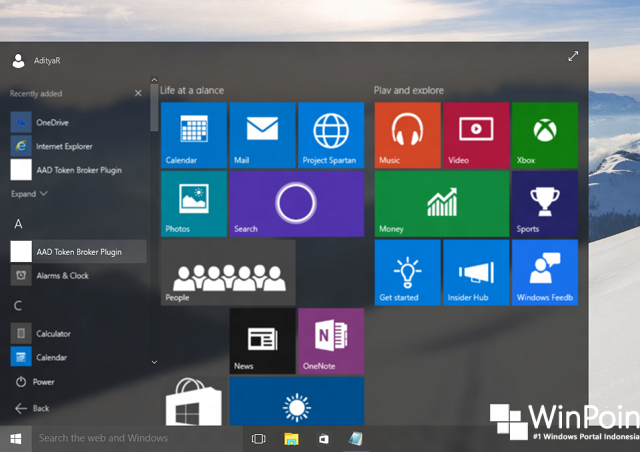The height and width of the screenshot is (452, 640).
Task: Click the letter A section header
Action: click(x=18, y=224)
